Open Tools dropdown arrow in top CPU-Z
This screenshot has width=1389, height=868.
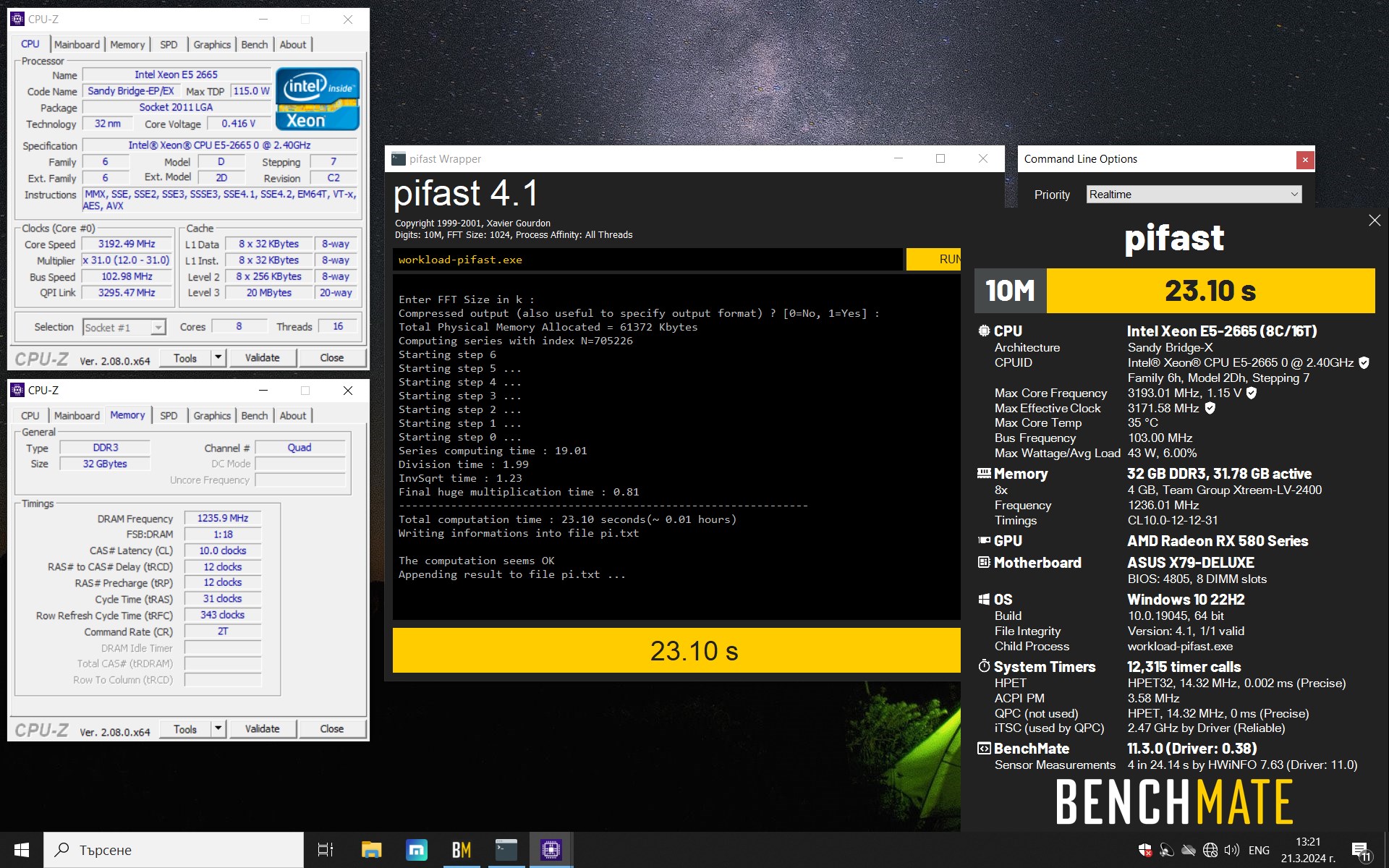218,357
